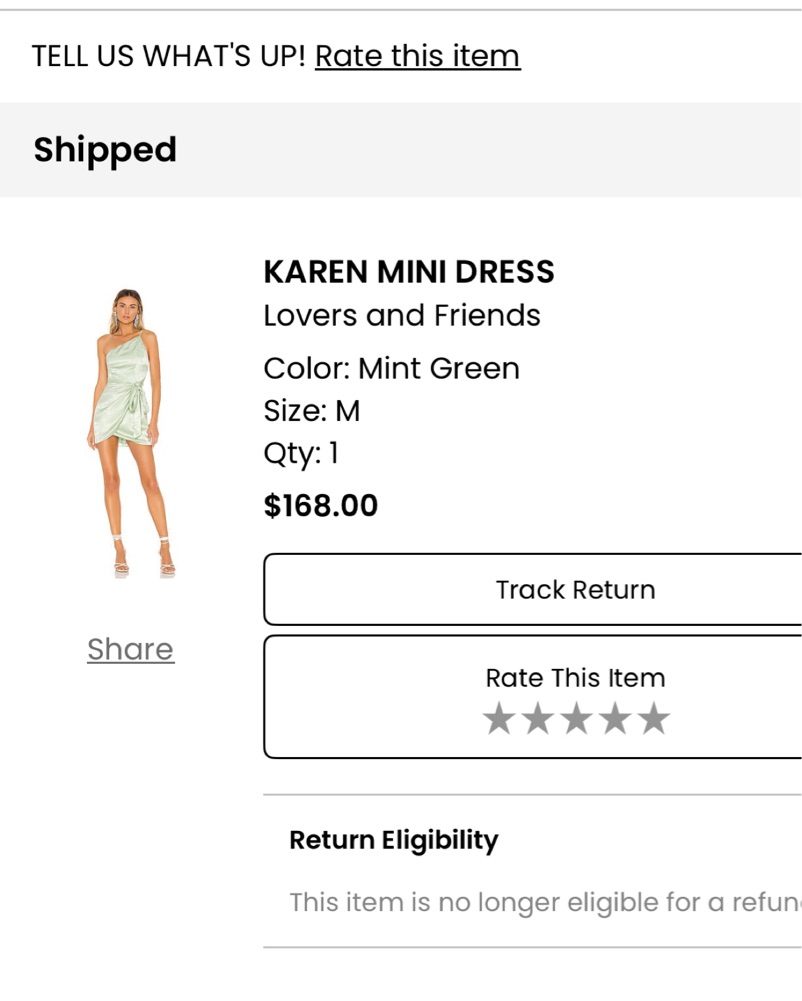Viewport: 802px width, 1001px height.
Task: Click the 'no longer eligible for a refund' message
Action: click(545, 902)
